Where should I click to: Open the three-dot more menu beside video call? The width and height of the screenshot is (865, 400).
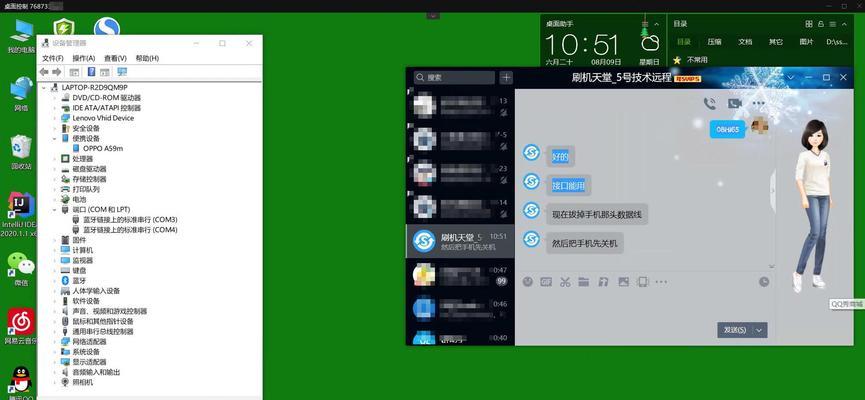tap(759, 103)
